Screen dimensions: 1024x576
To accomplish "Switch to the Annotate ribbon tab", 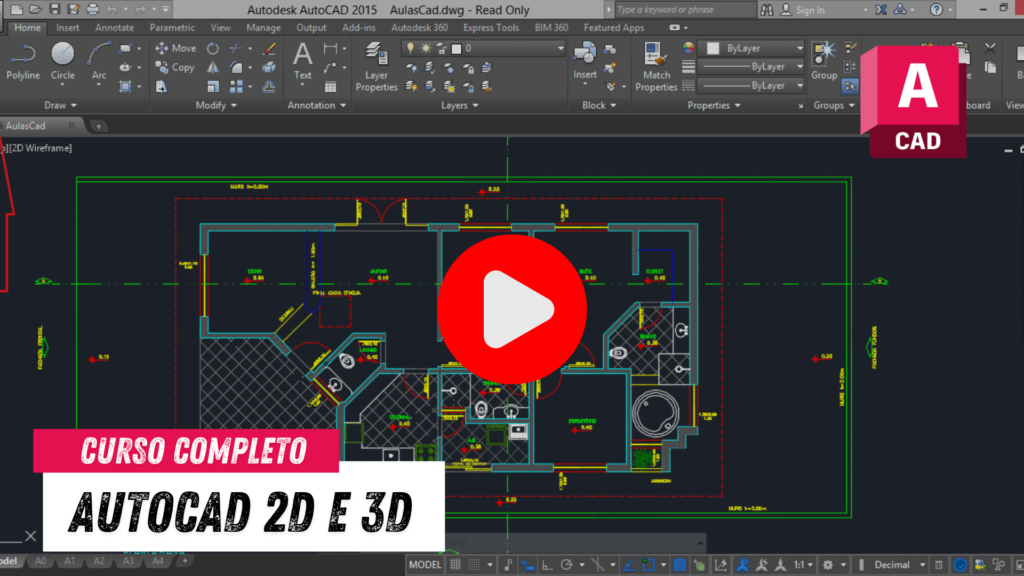I will (x=115, y=28).
